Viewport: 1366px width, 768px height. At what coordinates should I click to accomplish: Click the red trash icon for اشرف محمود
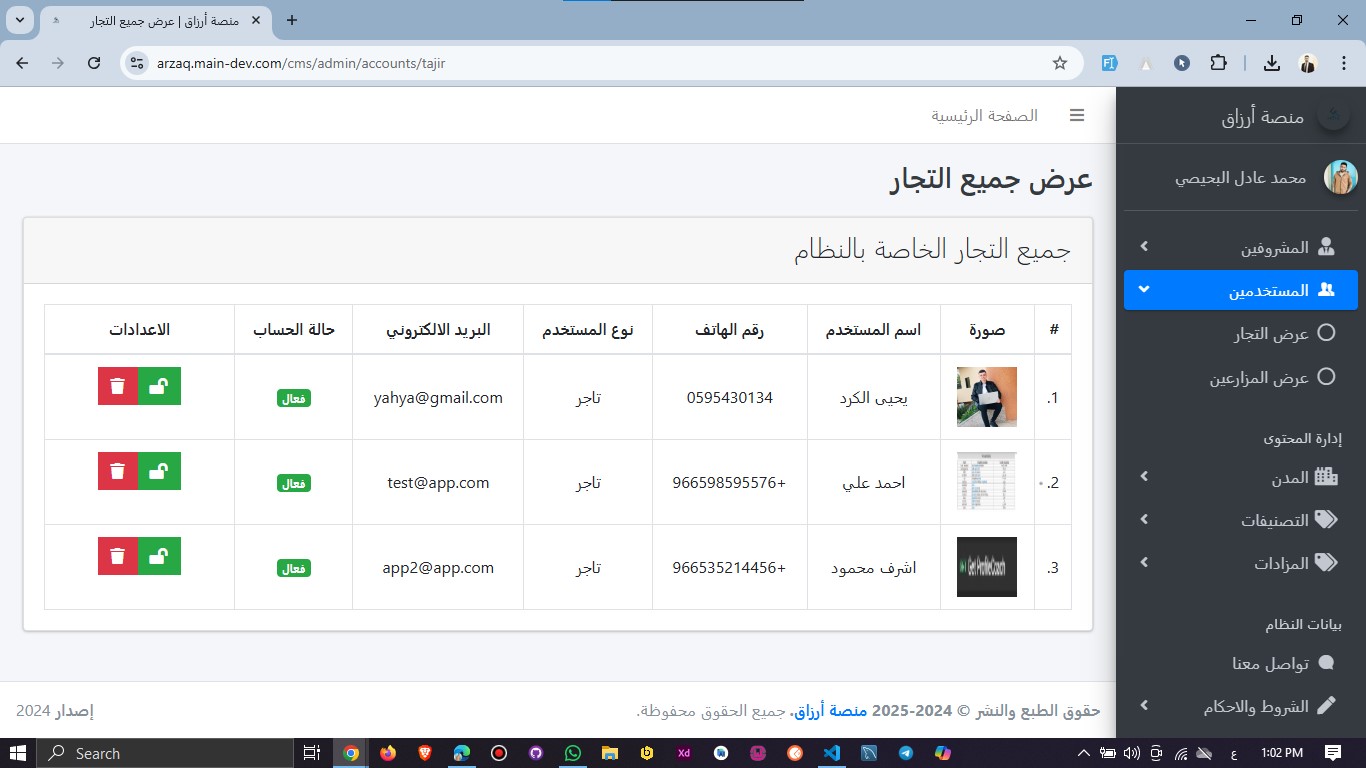[118, 556]
